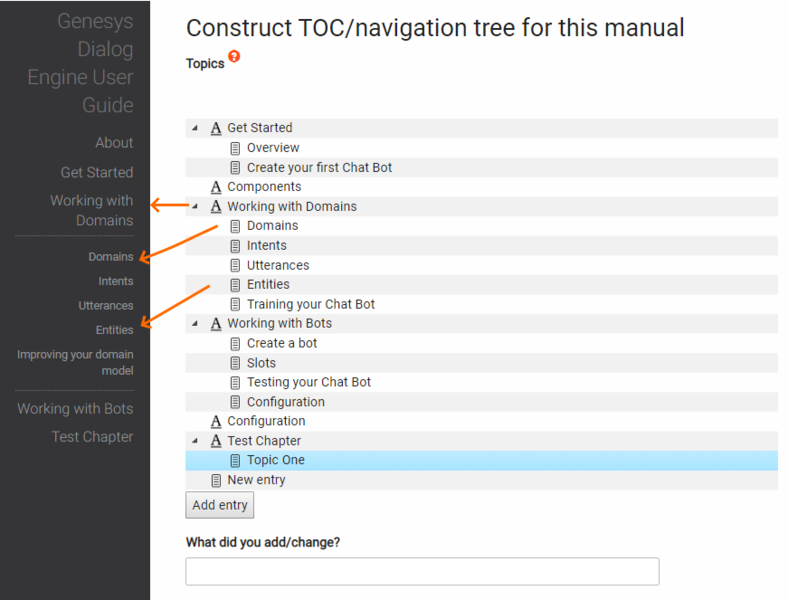Screen dimensions: 788x600
Task: Click the chapter icon for Get Started
Action: [x=216, y=128]
